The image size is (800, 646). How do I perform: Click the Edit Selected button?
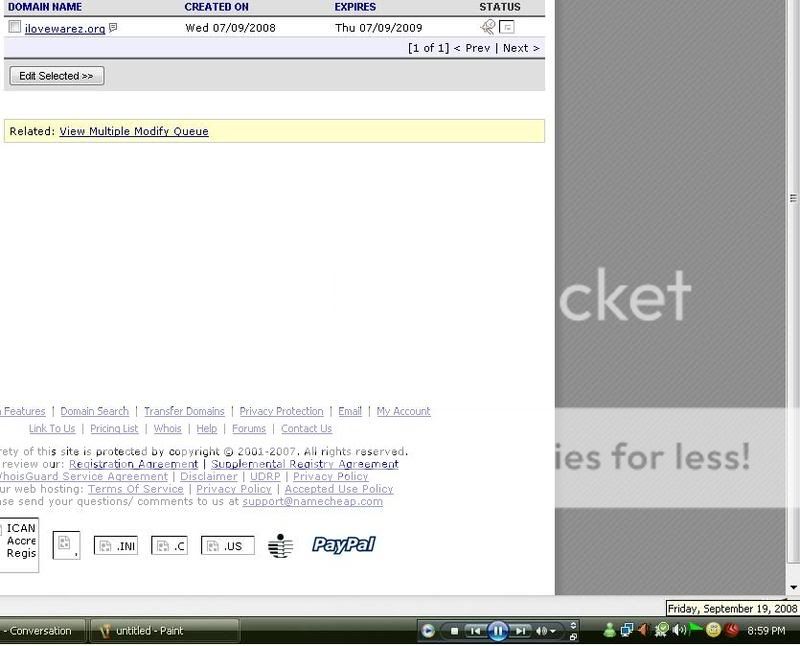(x=56, y=76)
